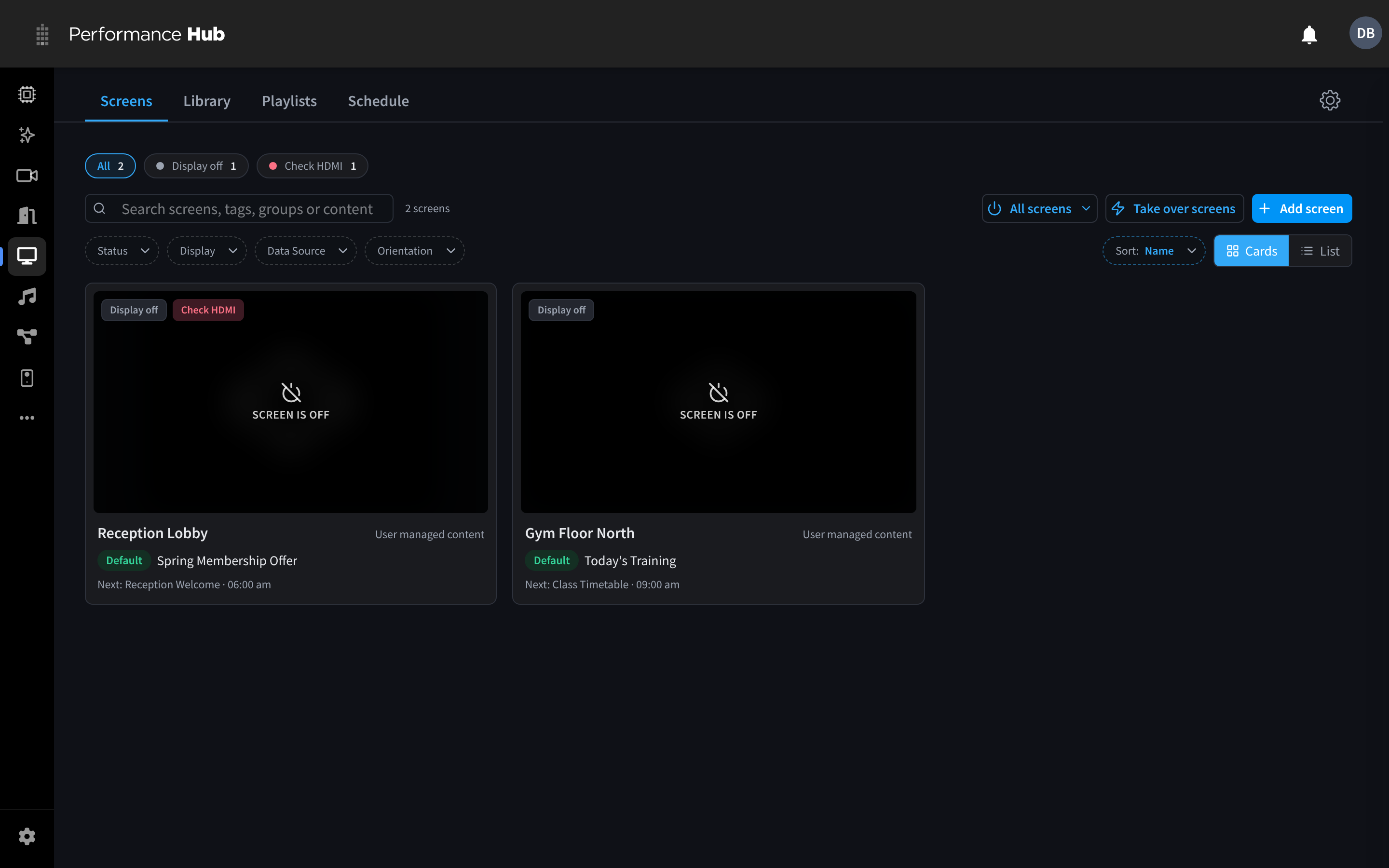Image resolution: width=1389 pixels, height=868 pixels.
Task: Show more sidebar items via ellipsis
Action: click(27, 418)
